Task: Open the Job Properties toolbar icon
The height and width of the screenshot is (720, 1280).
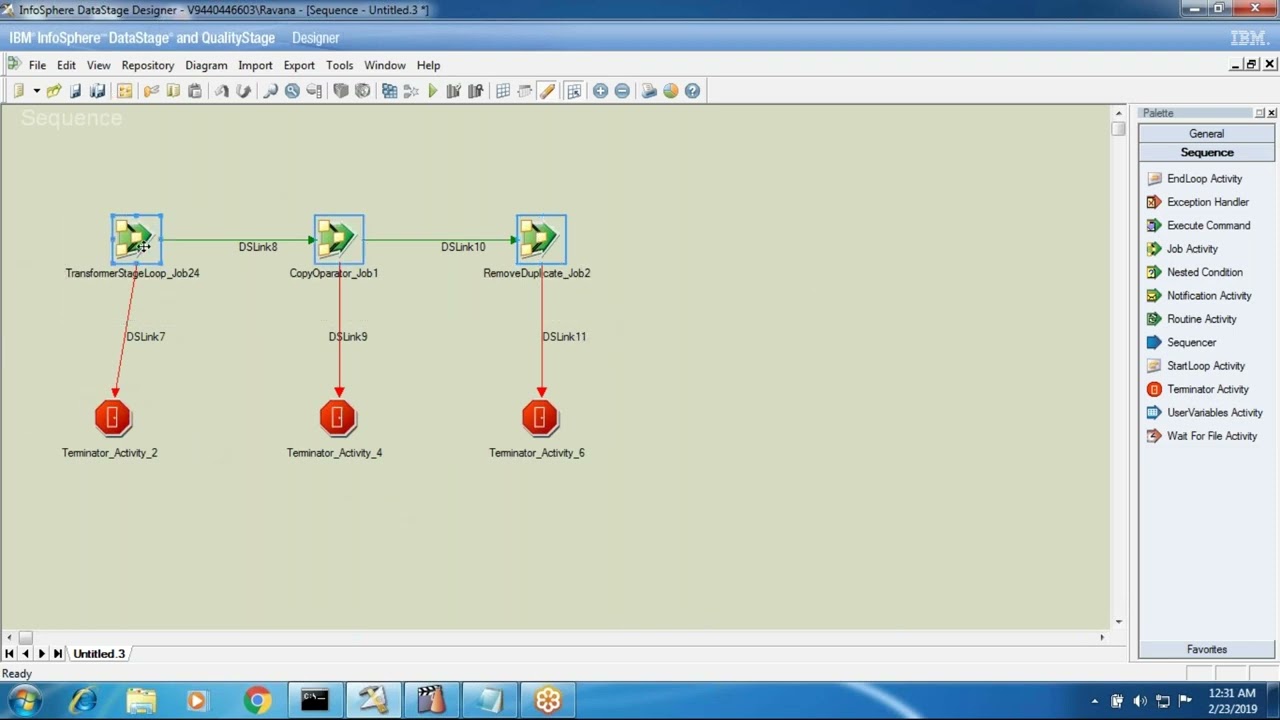Action: click(x=124, y=91)
